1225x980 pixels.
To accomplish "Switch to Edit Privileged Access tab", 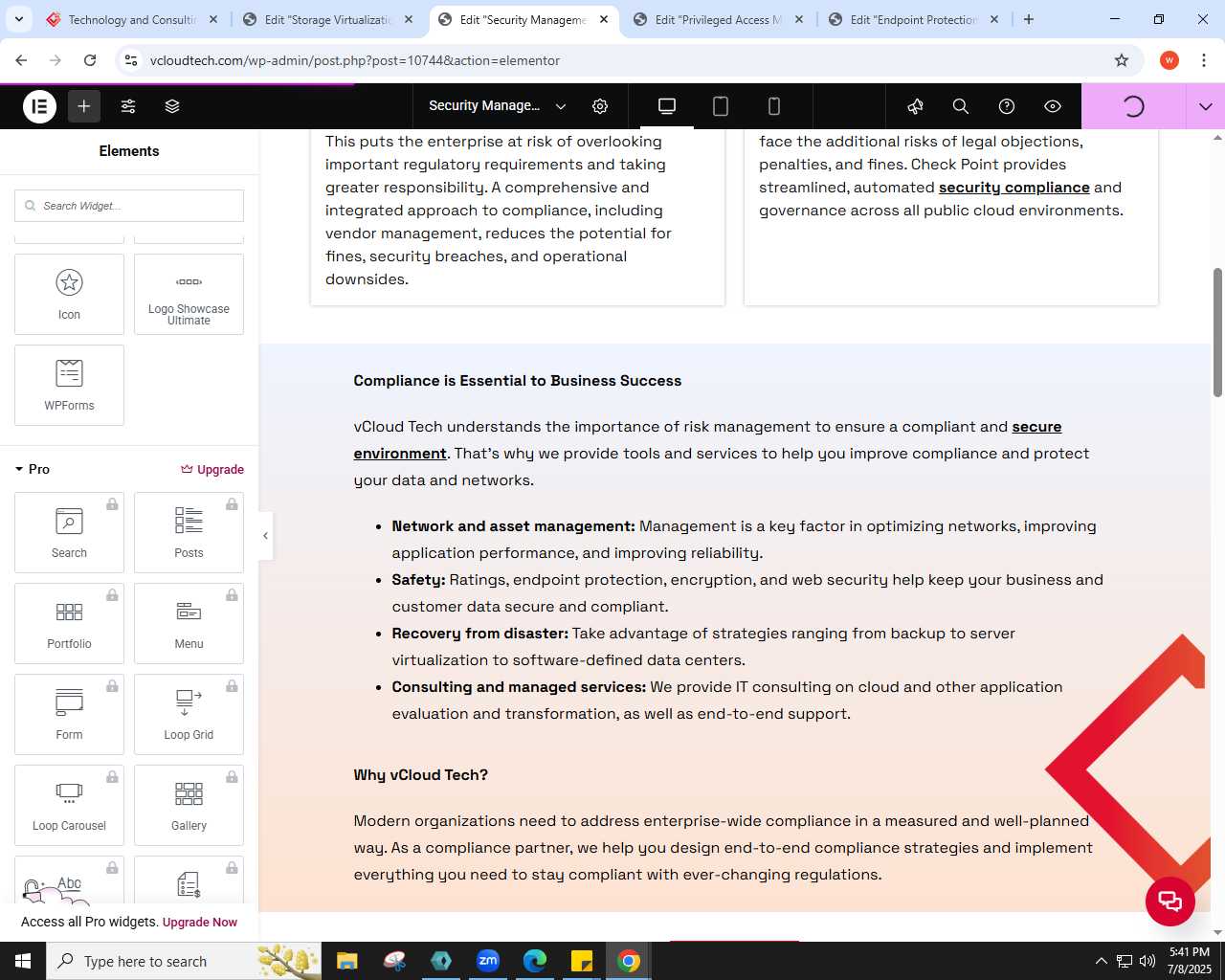I will pyautogui.click(x=719, y=19).
